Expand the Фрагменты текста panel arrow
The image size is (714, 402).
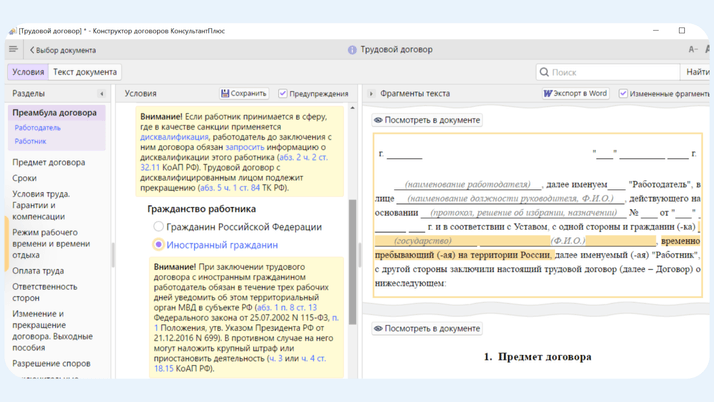coord(371,94)
